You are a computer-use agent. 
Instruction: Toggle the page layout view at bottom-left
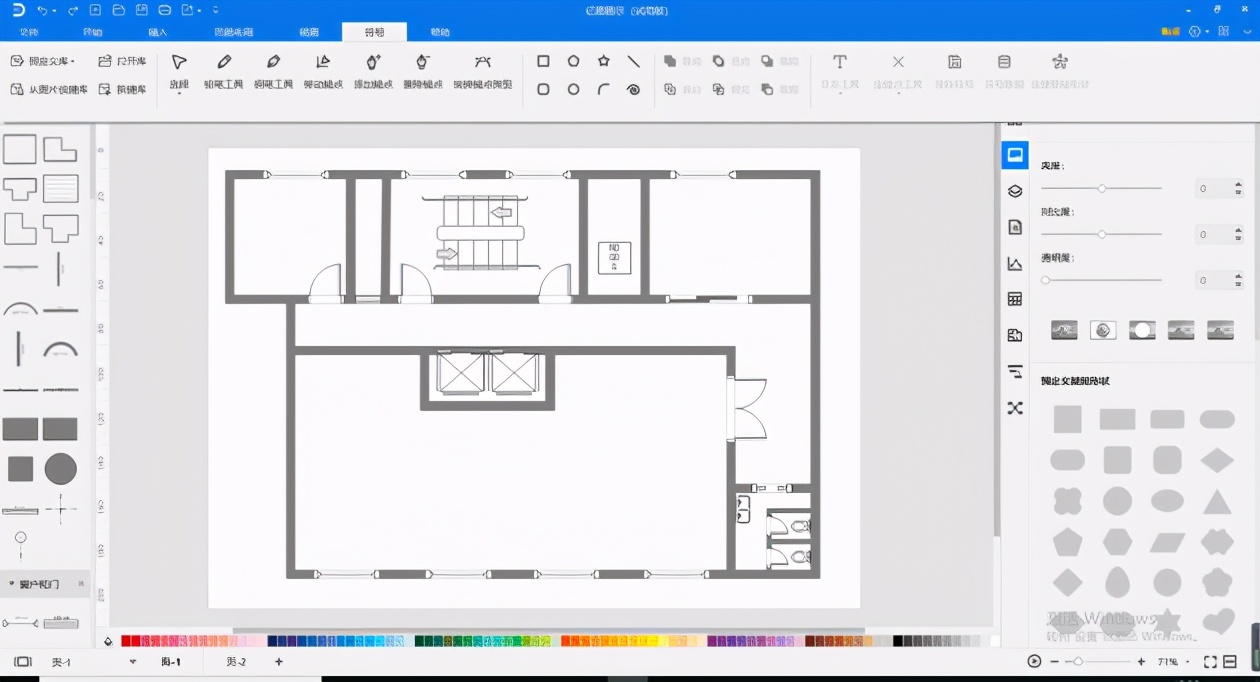23,662
